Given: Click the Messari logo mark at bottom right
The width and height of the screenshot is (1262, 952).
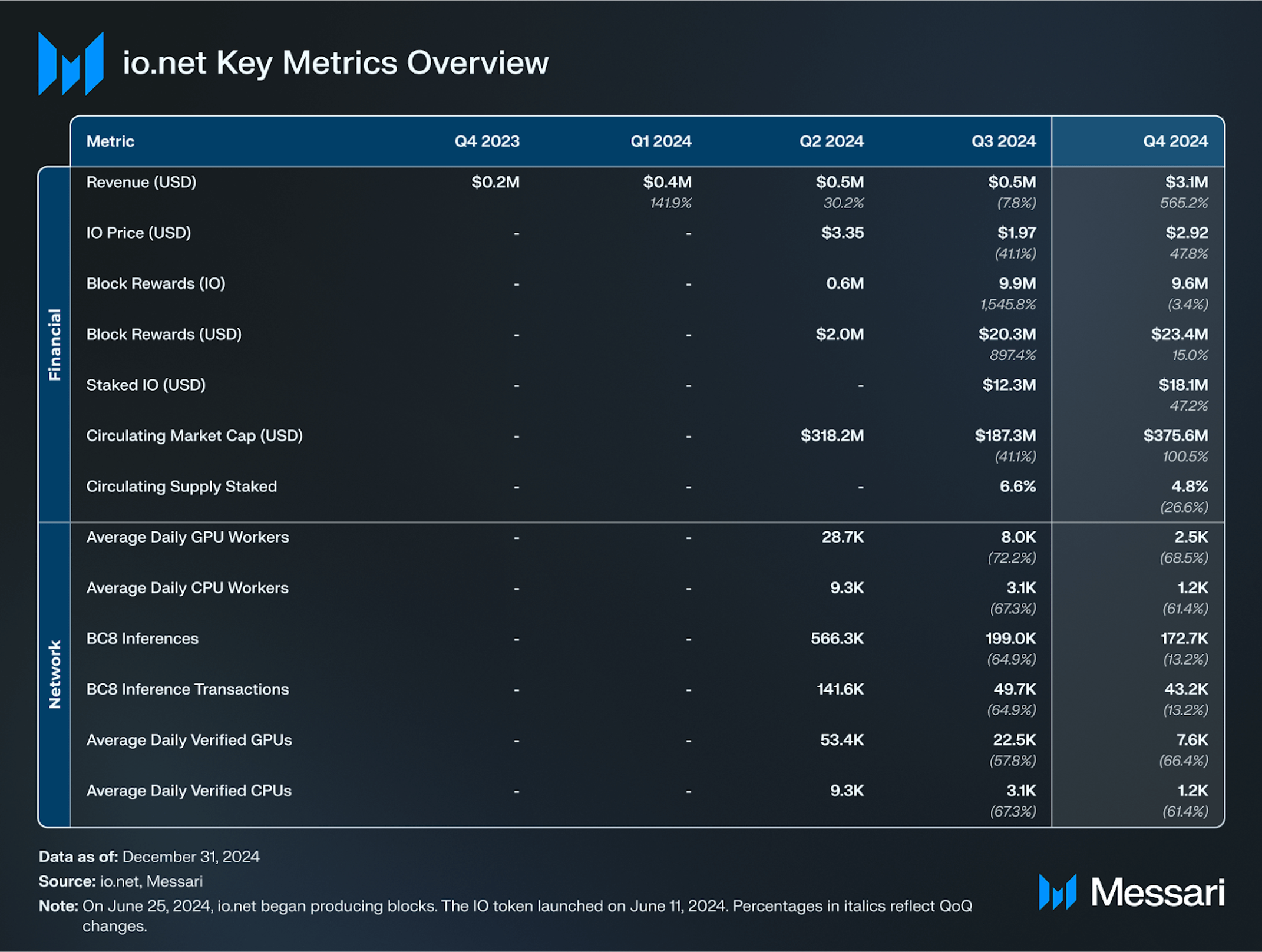Looking at the screenshot, I should click(1058, 892).
